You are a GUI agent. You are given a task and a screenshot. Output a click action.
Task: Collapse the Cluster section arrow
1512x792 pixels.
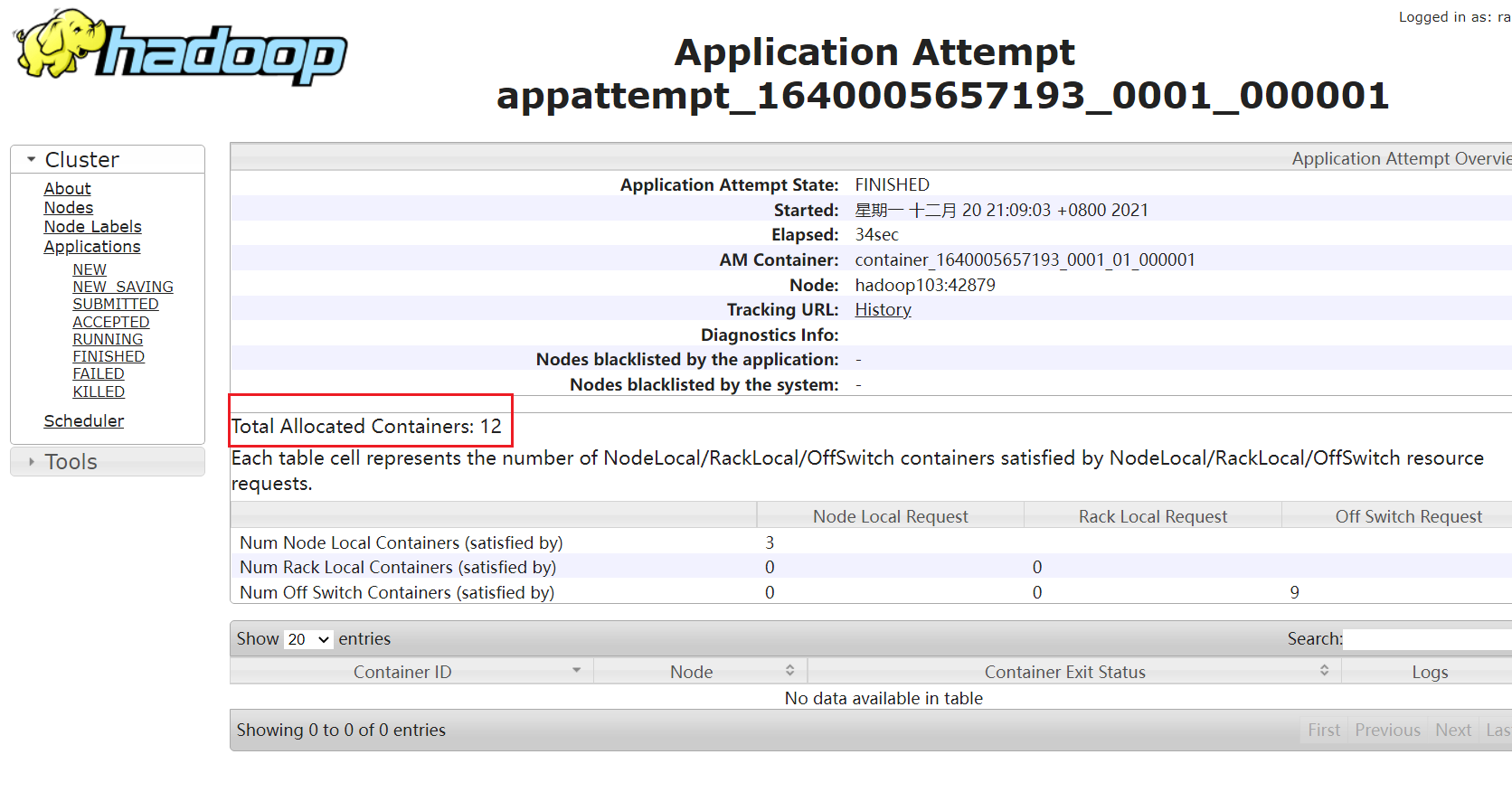(32, 159)
